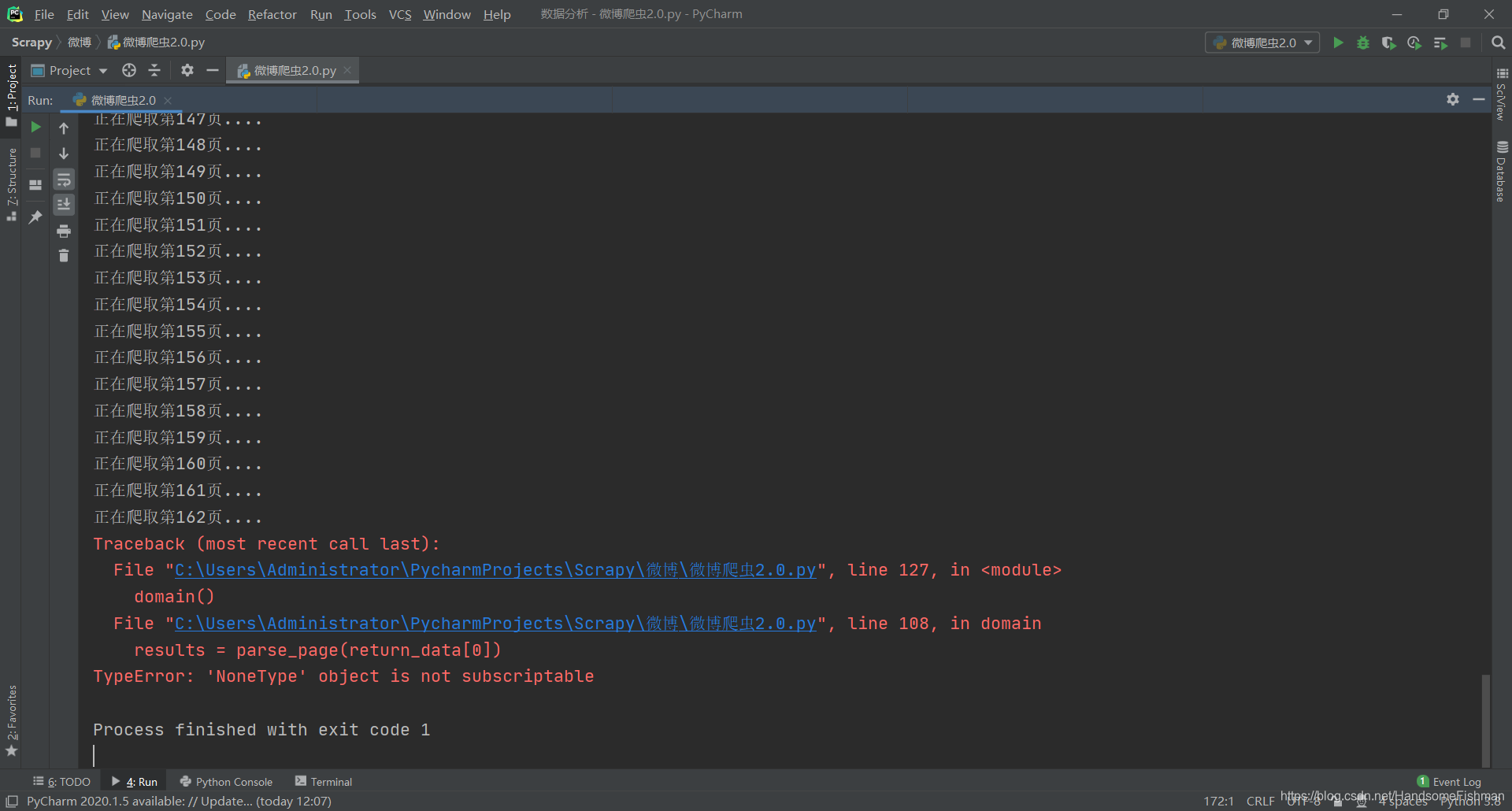The height and width of the screenshot is (811, 1512).
Task: Open the 6: TODO tool window
Action: [x=62, y=782]
